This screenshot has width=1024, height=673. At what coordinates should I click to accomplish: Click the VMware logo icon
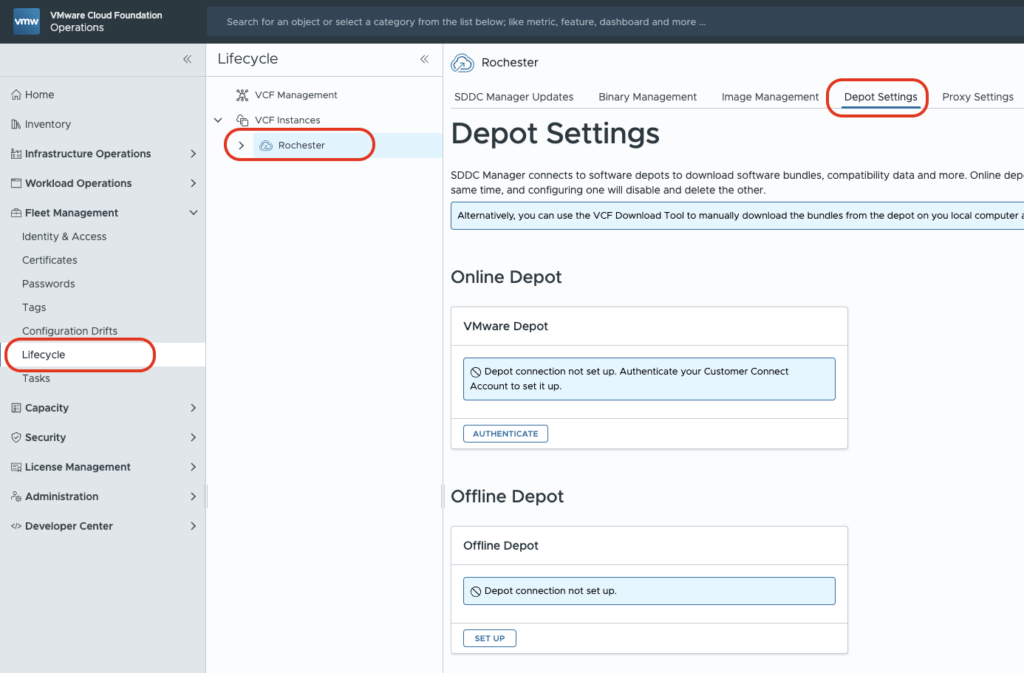(x=27, y=21)
